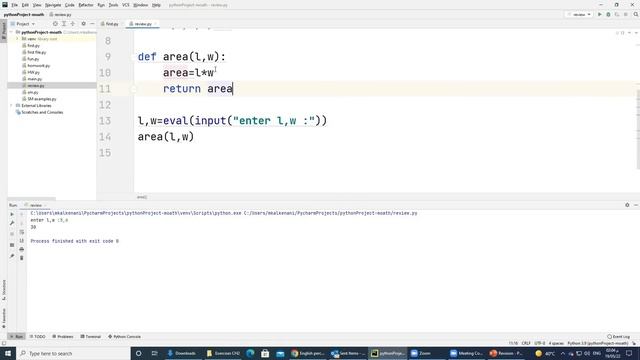The image size is (640, 360).
Task: Open SM examples.py in project tree
Action: click(42, 99)
